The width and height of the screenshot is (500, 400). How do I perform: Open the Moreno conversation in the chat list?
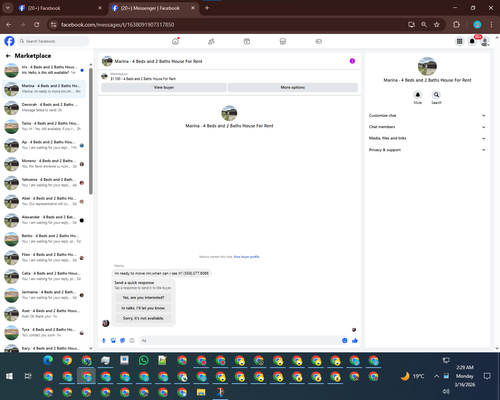44,164
